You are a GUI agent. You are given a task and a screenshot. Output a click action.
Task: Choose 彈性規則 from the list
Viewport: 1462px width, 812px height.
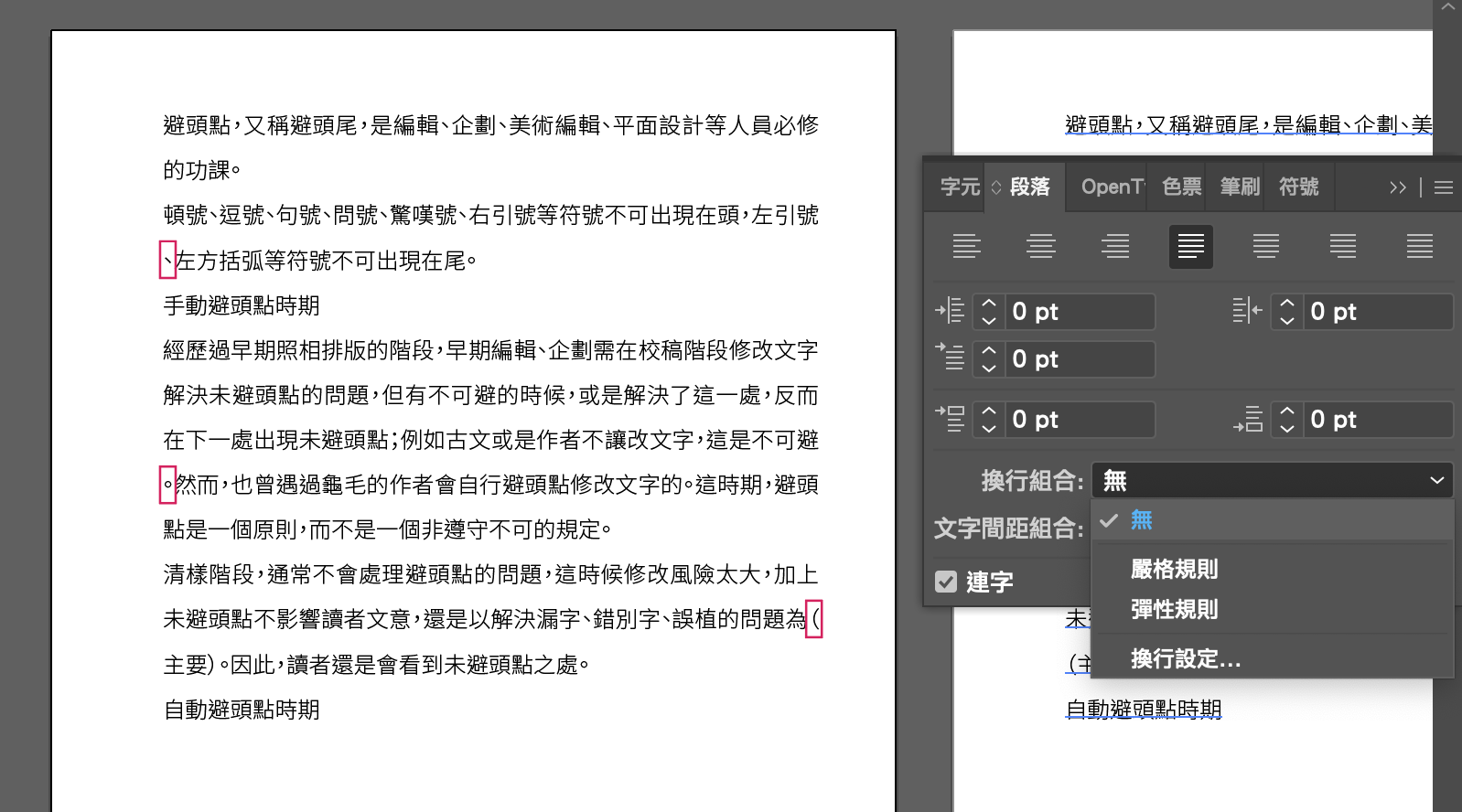1174,609
